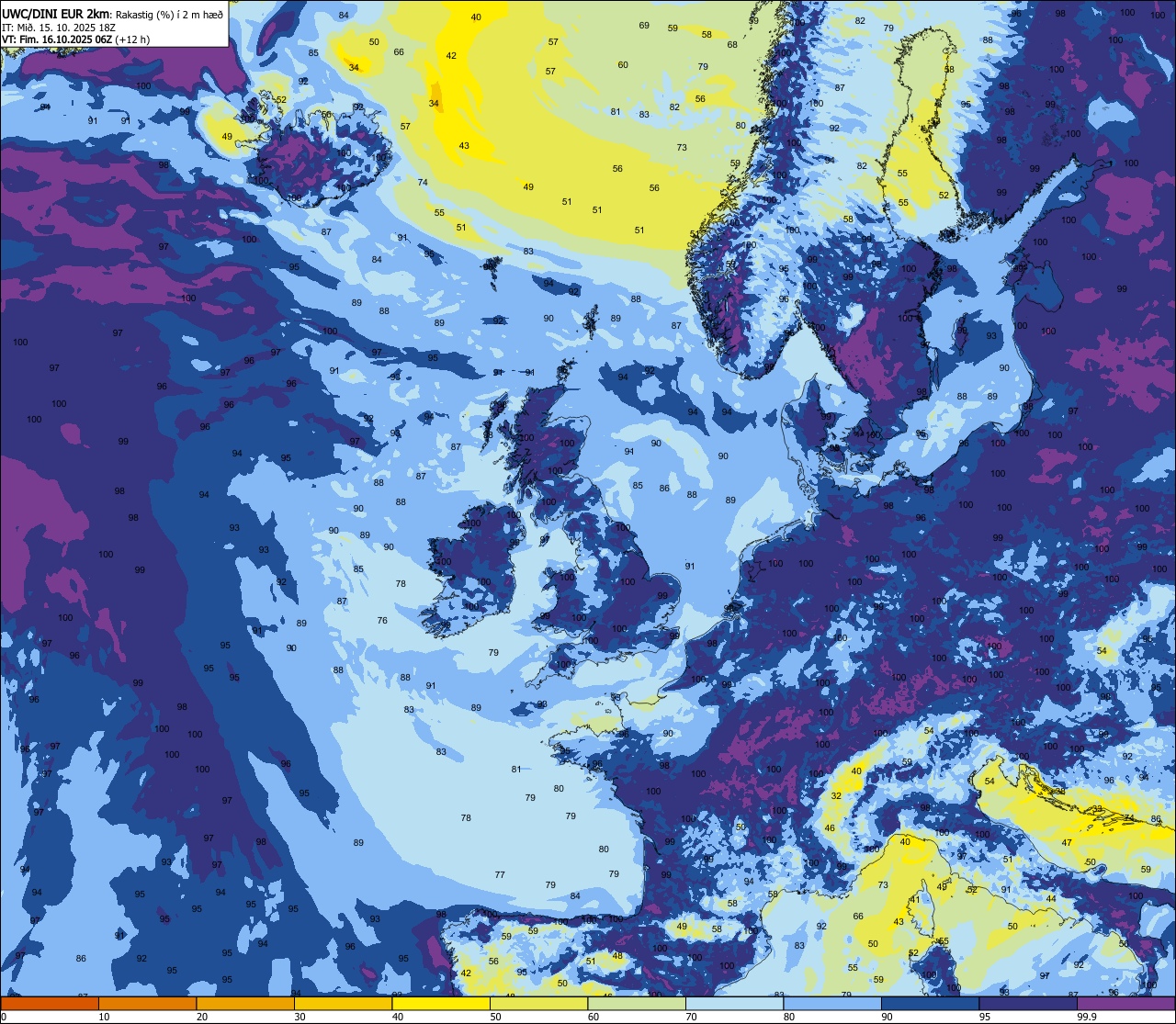The image size is (1176, 1024).
Task: Click the '(+12 h)' forecast offset text
Action: click(x=132, y=39)
